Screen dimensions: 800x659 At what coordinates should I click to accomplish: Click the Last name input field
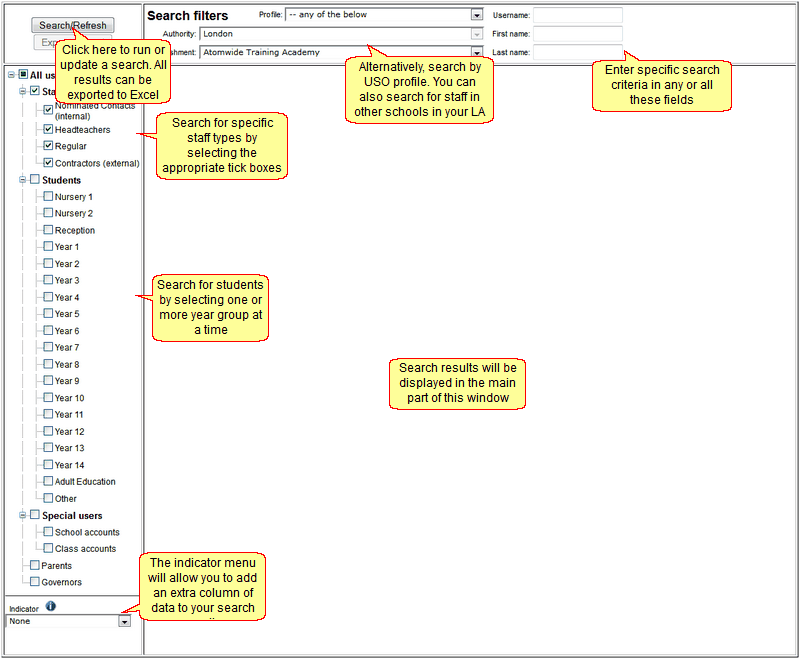pos(578,52)
